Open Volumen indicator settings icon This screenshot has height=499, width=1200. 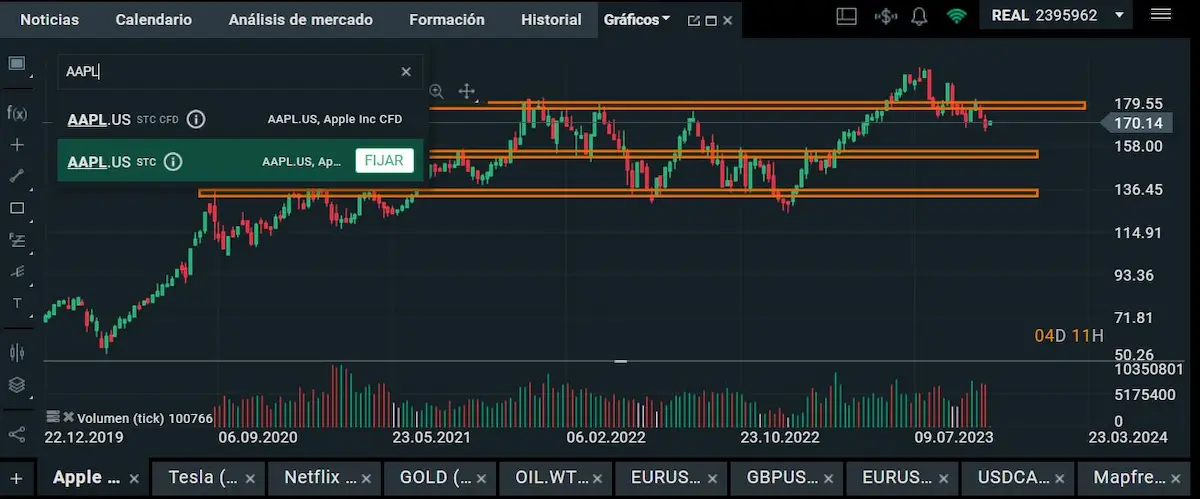click(x=53, y=417)
